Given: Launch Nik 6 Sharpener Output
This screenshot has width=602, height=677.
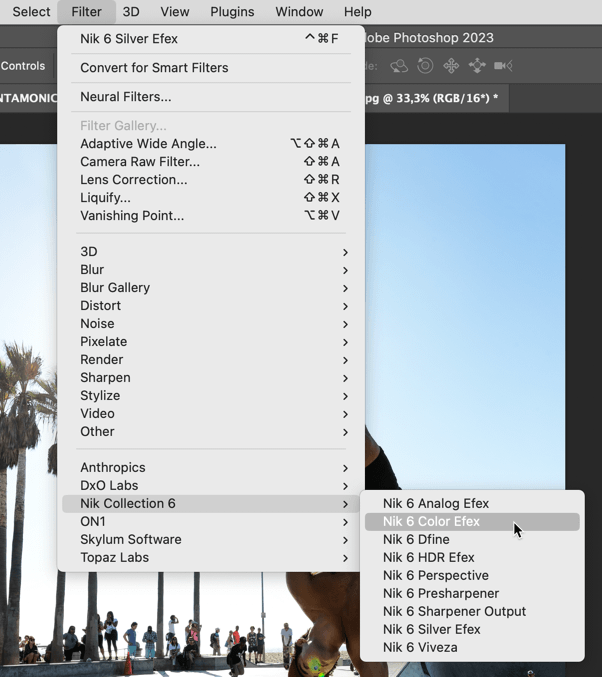Looking at the screenshot, I should coord(472,612).
